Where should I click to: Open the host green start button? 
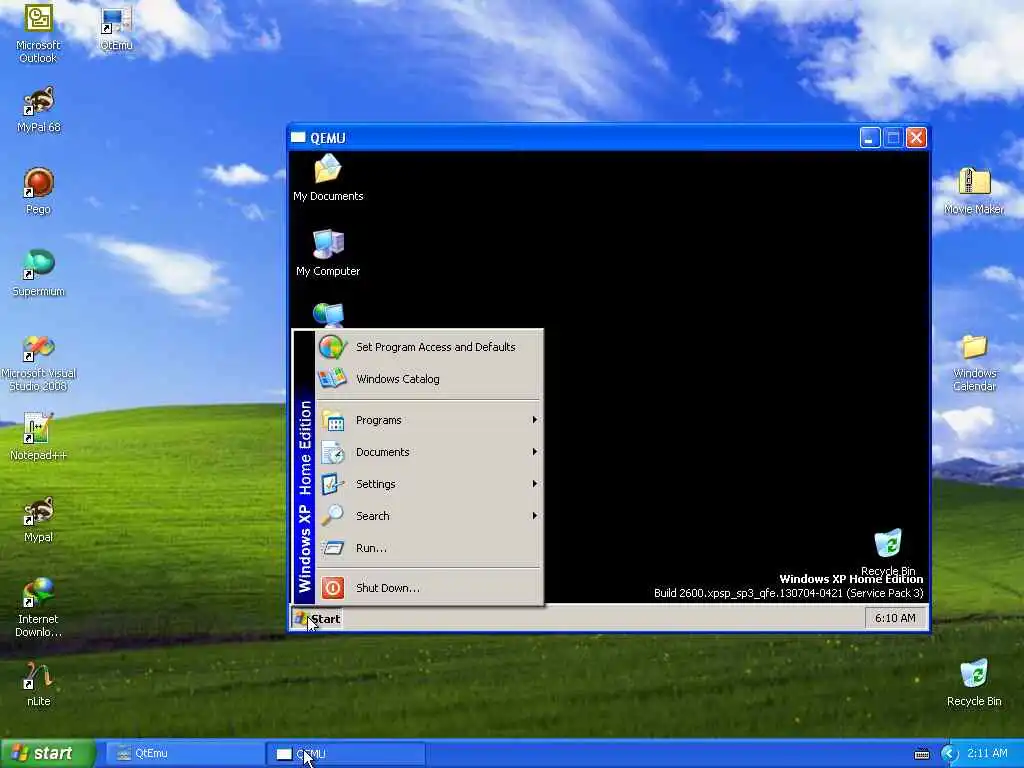click(47, 754)
